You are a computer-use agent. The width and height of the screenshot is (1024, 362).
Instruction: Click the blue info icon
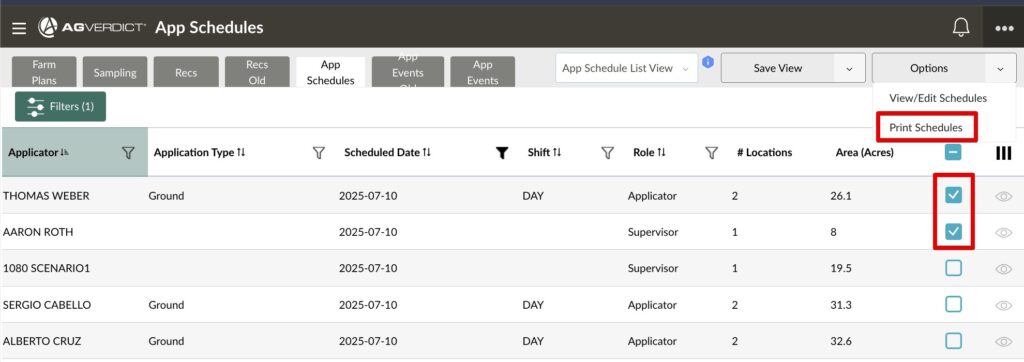coord(708,62)
